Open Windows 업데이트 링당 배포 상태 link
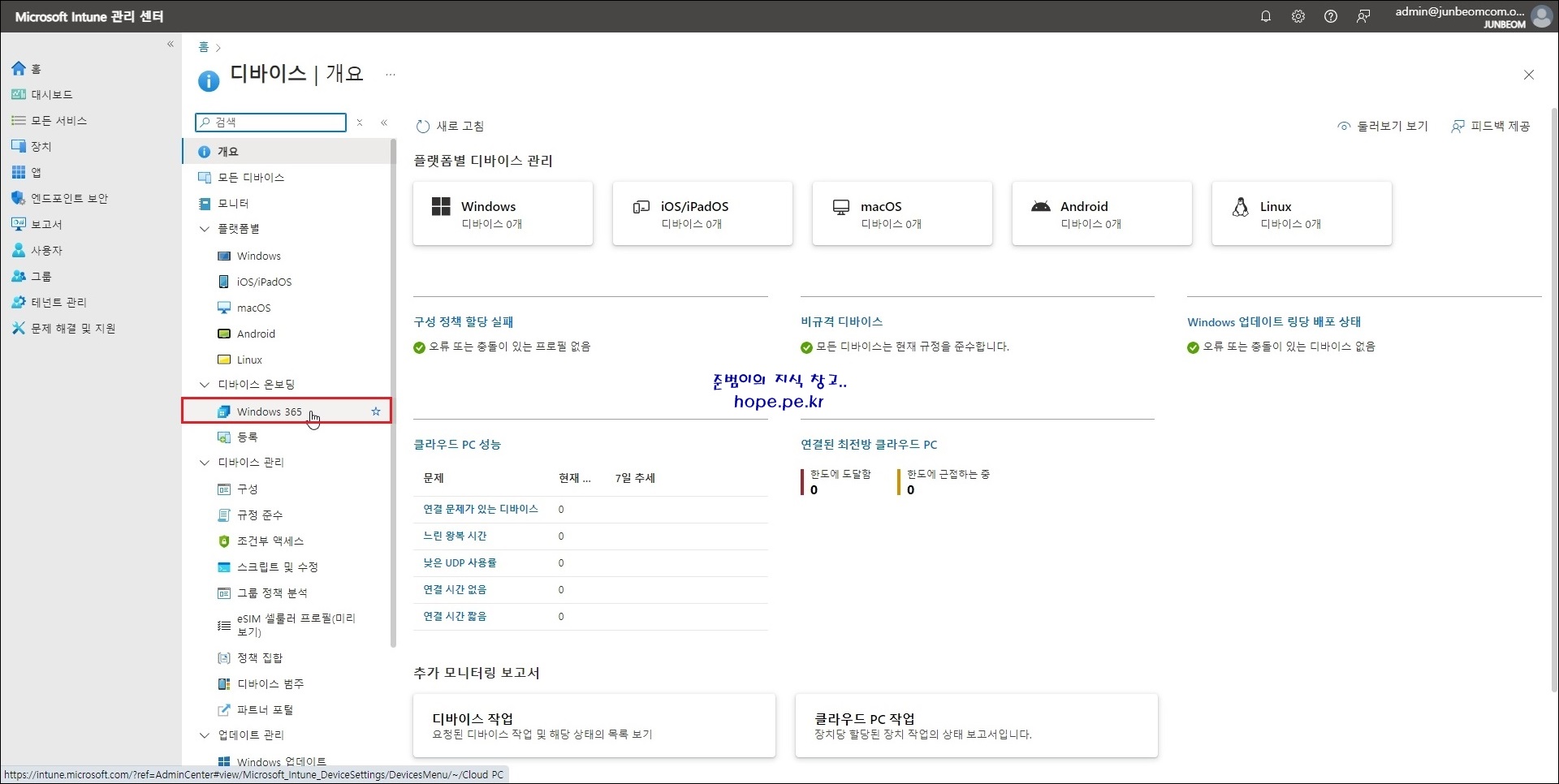This screenshot has height=784, width=1559. (1274, 322)
